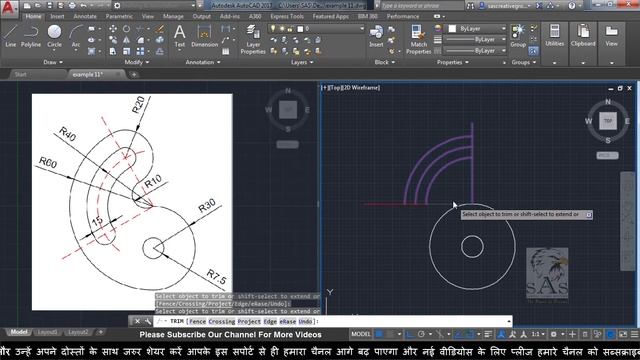The height and width of the screenshot is (360, 640).
Task: Expand the Block panel
Action: click(385, 62)
